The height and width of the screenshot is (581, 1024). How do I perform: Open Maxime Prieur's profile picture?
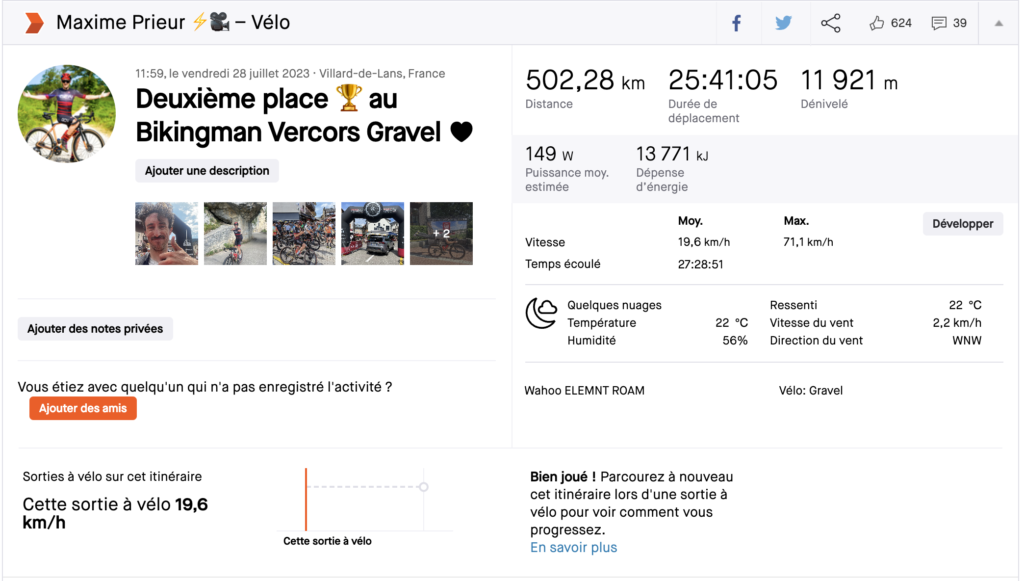[x=67, y=114]
